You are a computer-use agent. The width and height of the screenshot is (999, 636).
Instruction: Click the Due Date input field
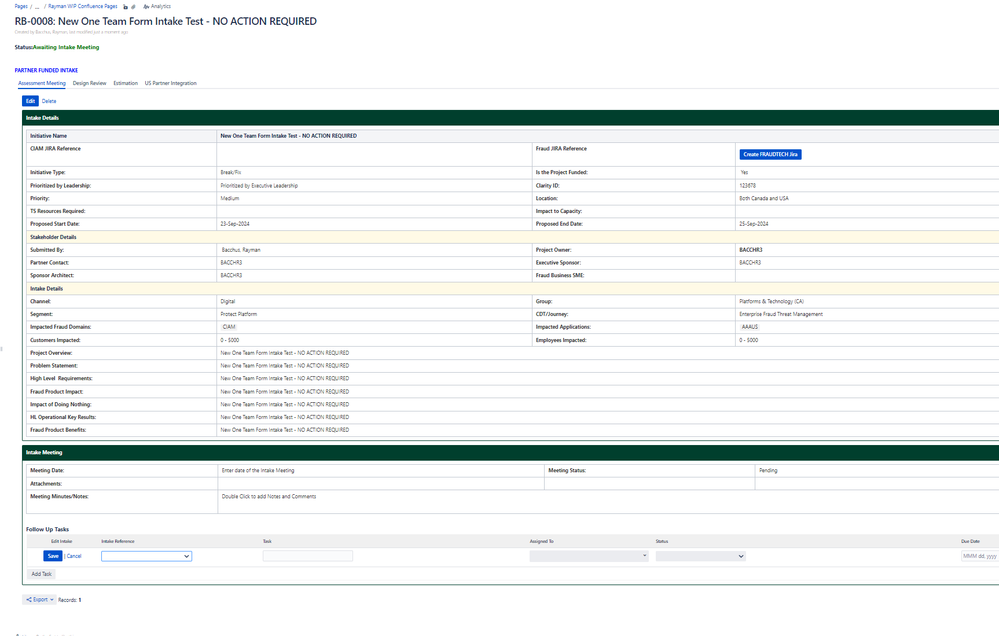pos(980,556)
